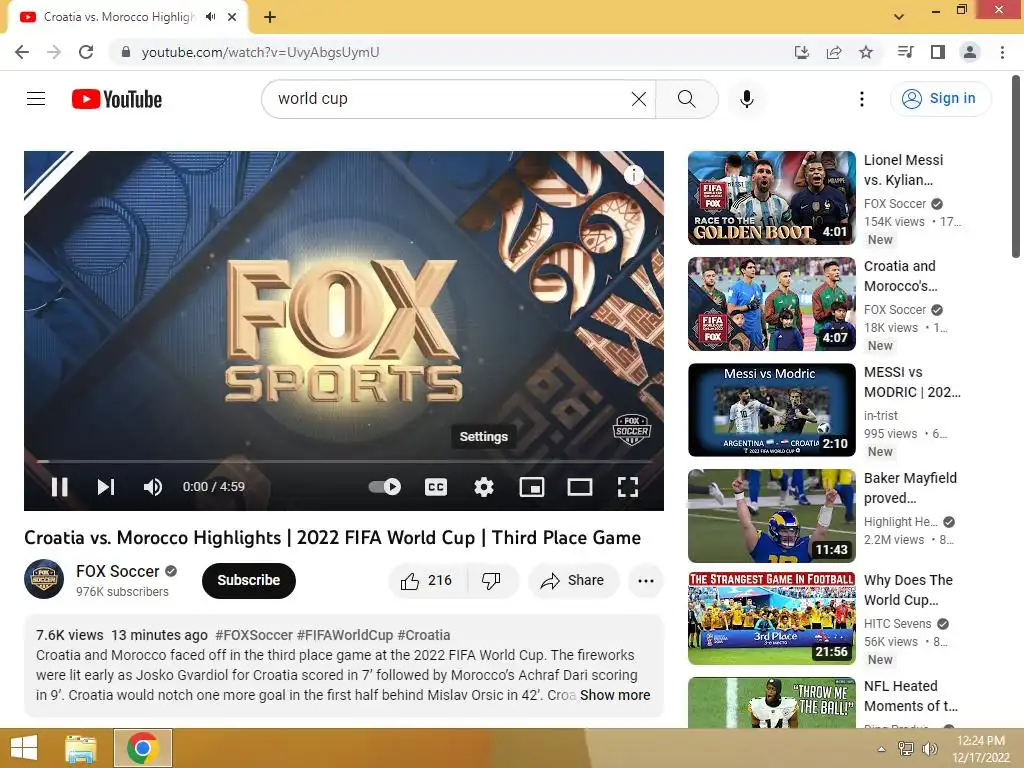This screenshot has width=1024, height=768.
Task: Start voice search with microphone
Action: tap(746, 99)
